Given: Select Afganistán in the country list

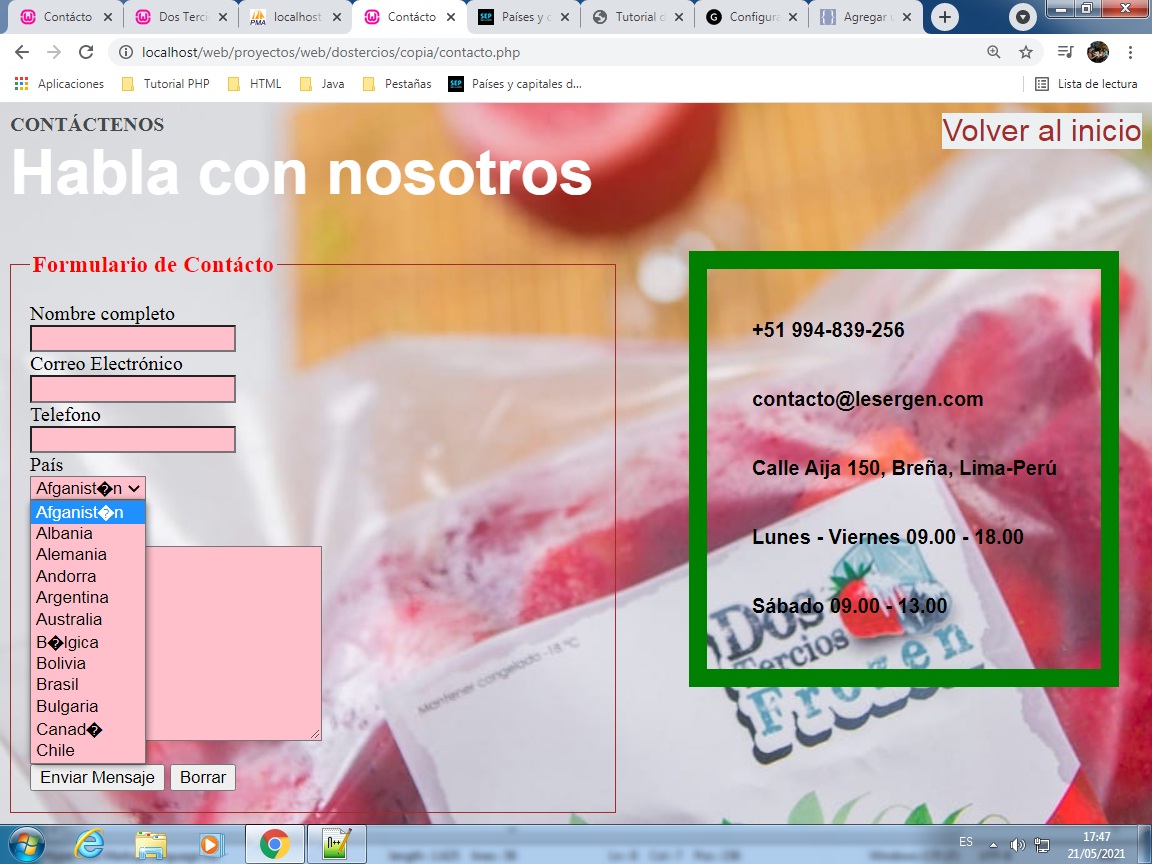Looking at the screenshot, I should pyautogui.click(x=88, y=512).
